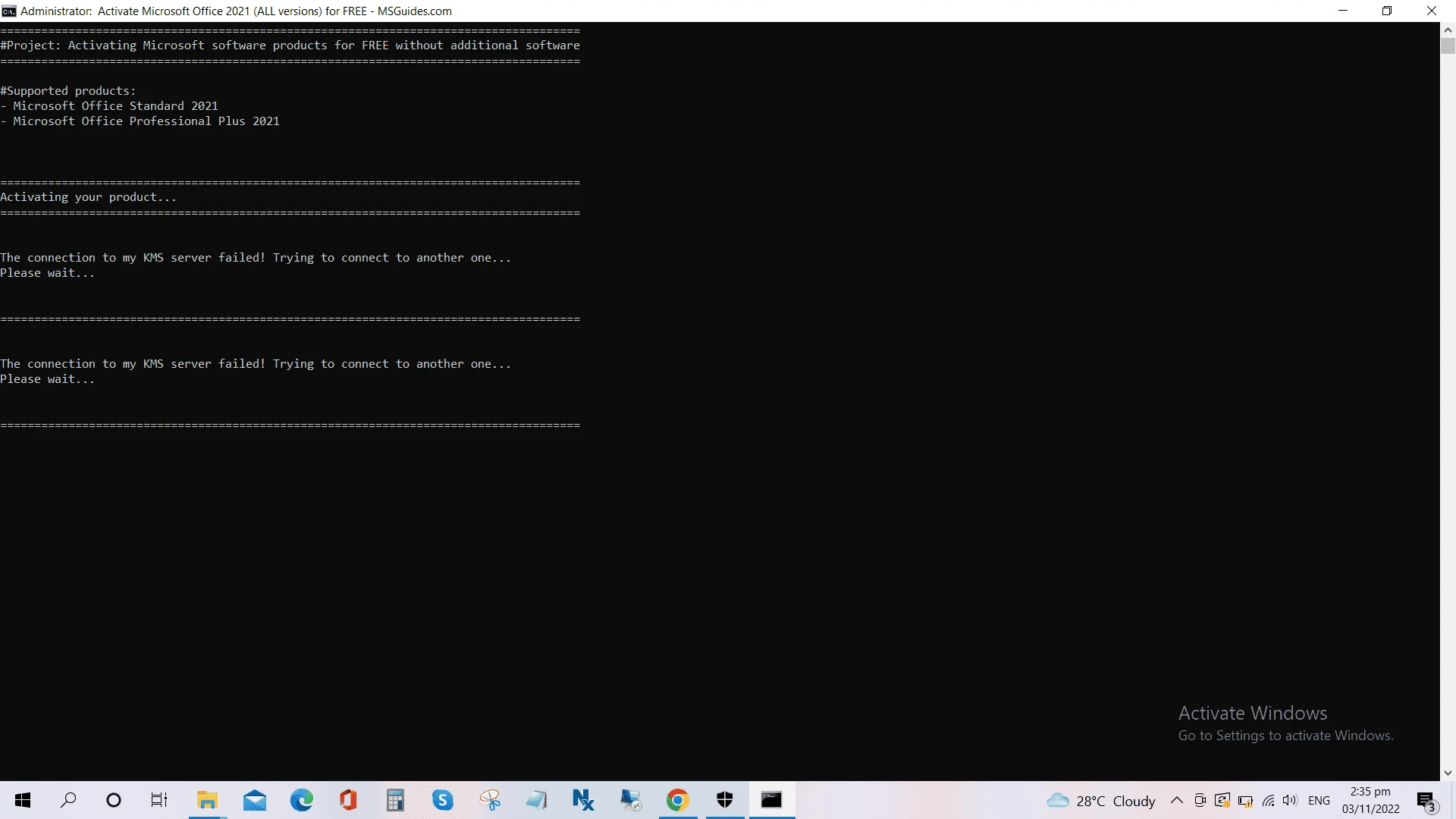Close the Command Prompt window
The image size is (1456, 819).
[1432, 11]
